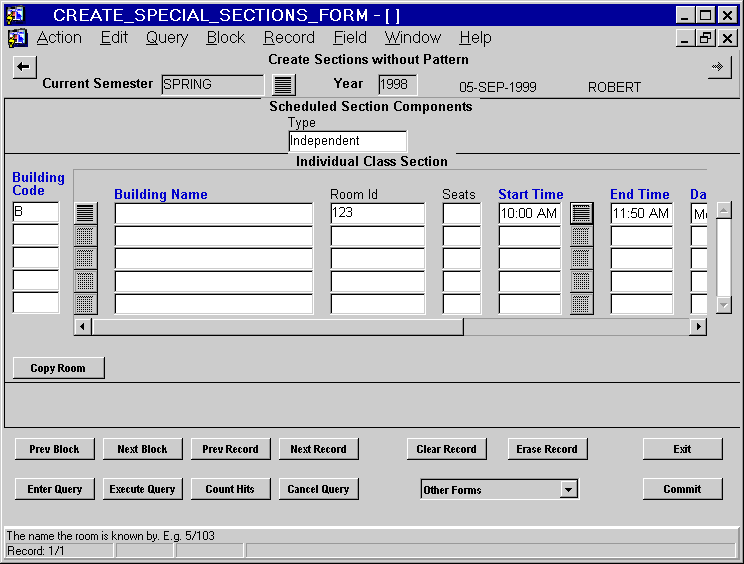744x564 pixels.
Task: Click the document icon beside Action menu
Action: (x=18, y=38)
